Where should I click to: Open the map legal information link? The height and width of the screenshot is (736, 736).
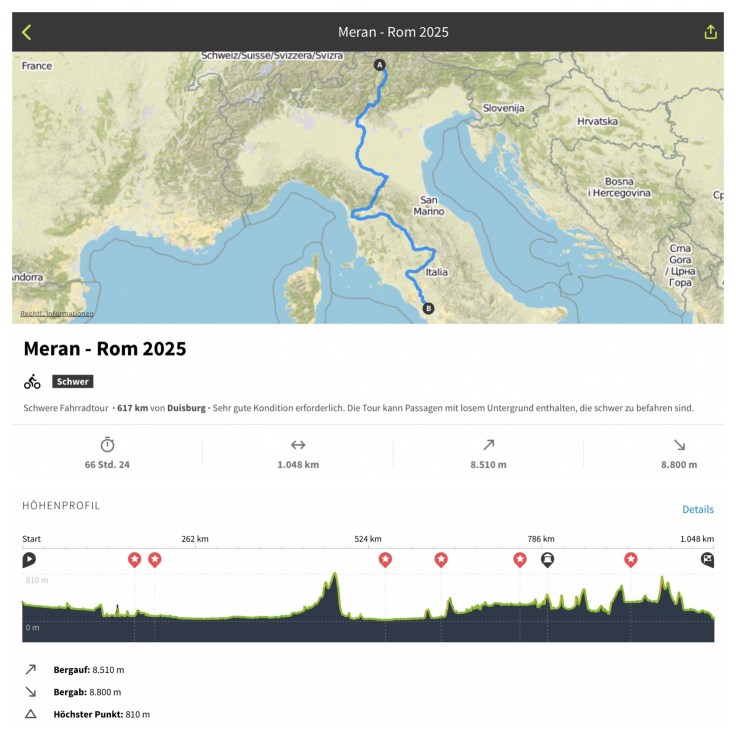[x=57, y=313]
